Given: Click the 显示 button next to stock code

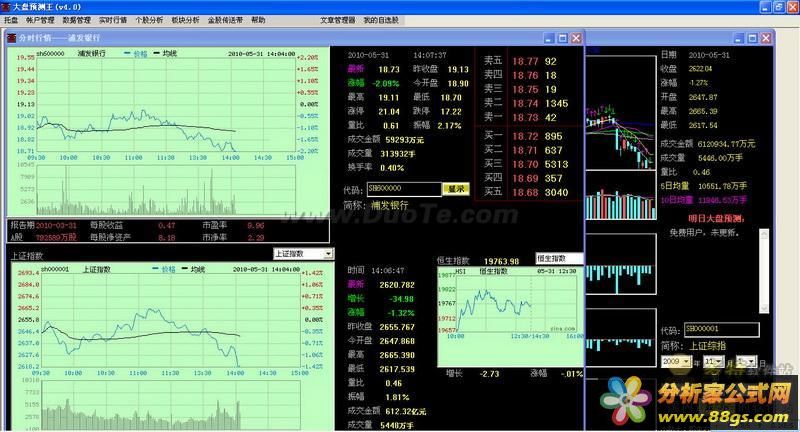Looking at the screenshot, I should [456, 189].
